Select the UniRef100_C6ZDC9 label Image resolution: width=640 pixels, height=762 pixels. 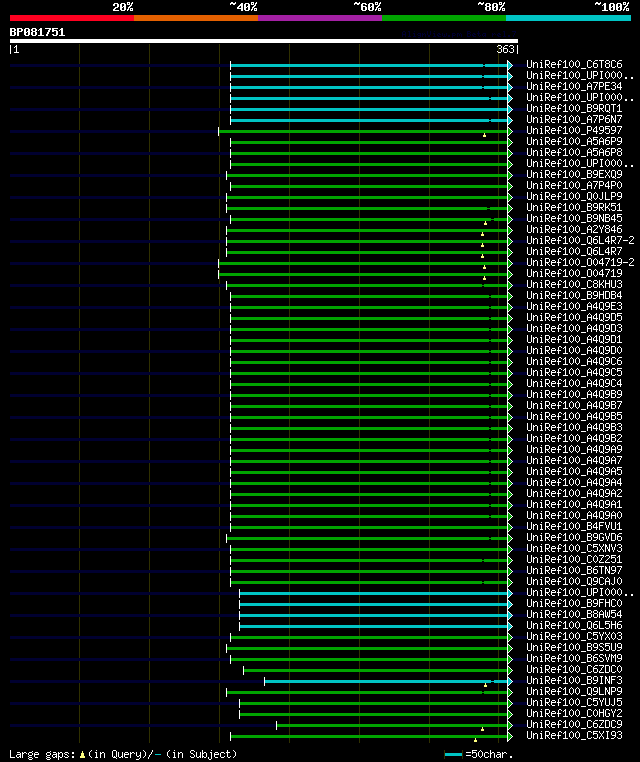point(574,725)
